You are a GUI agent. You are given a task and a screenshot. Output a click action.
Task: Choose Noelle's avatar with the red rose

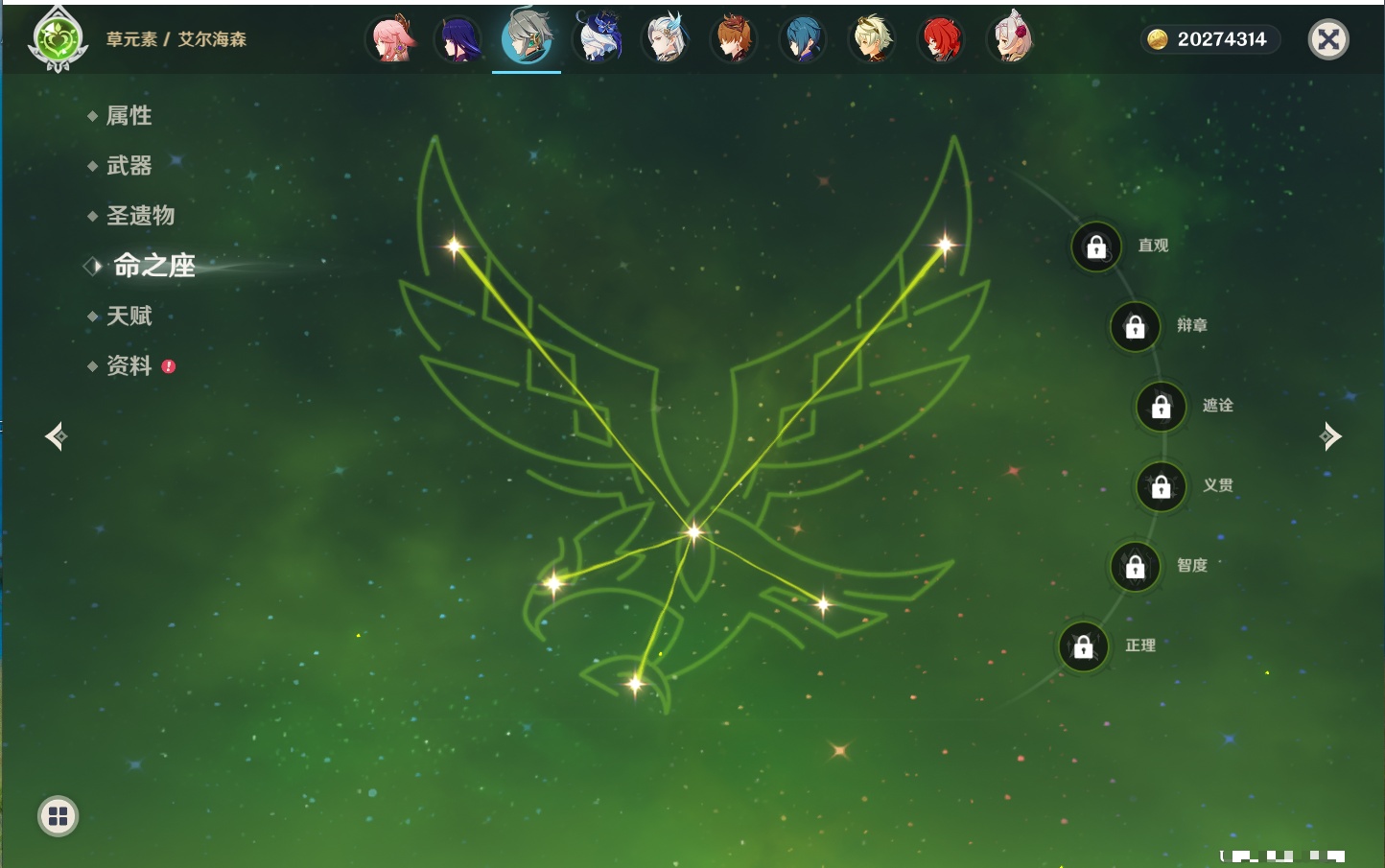(1010, 39)
